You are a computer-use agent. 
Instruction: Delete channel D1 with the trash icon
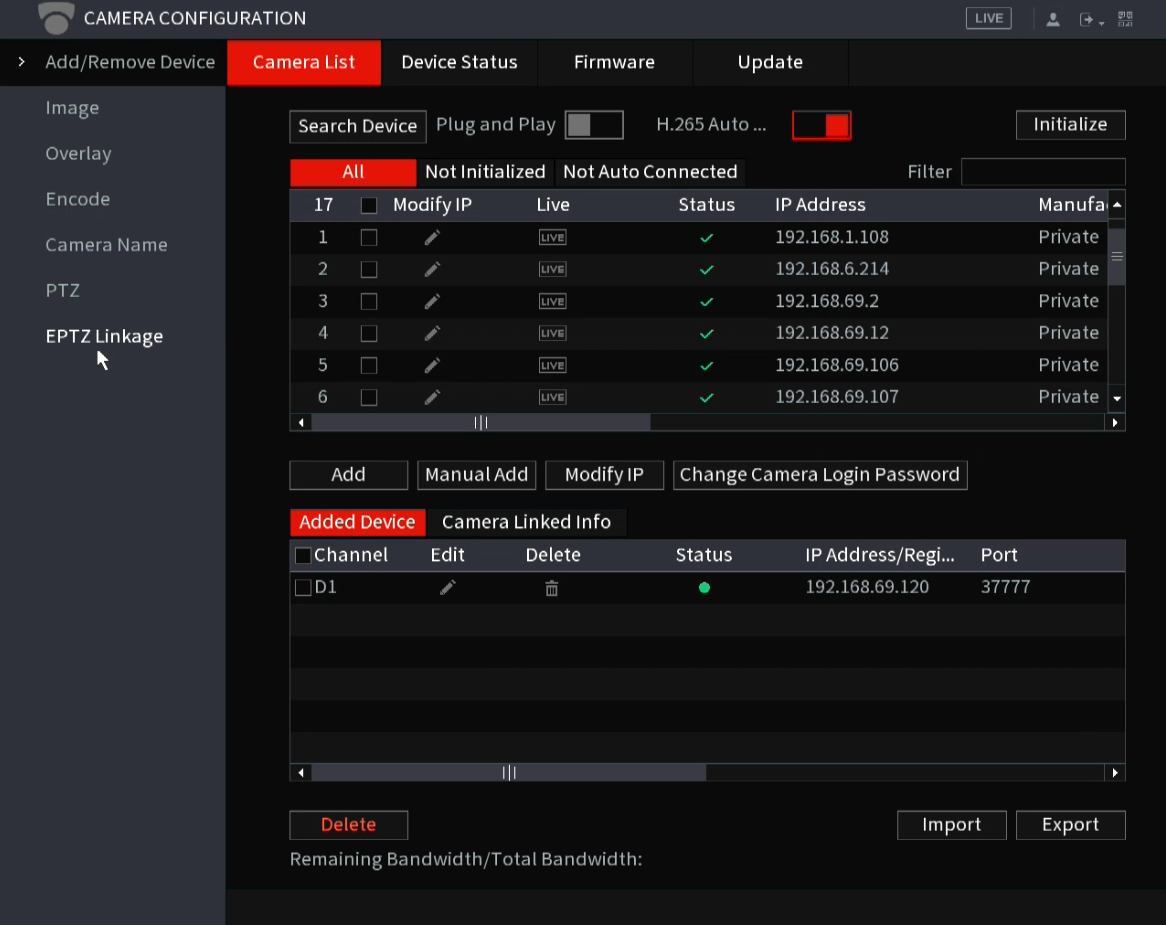pos(551,587)
